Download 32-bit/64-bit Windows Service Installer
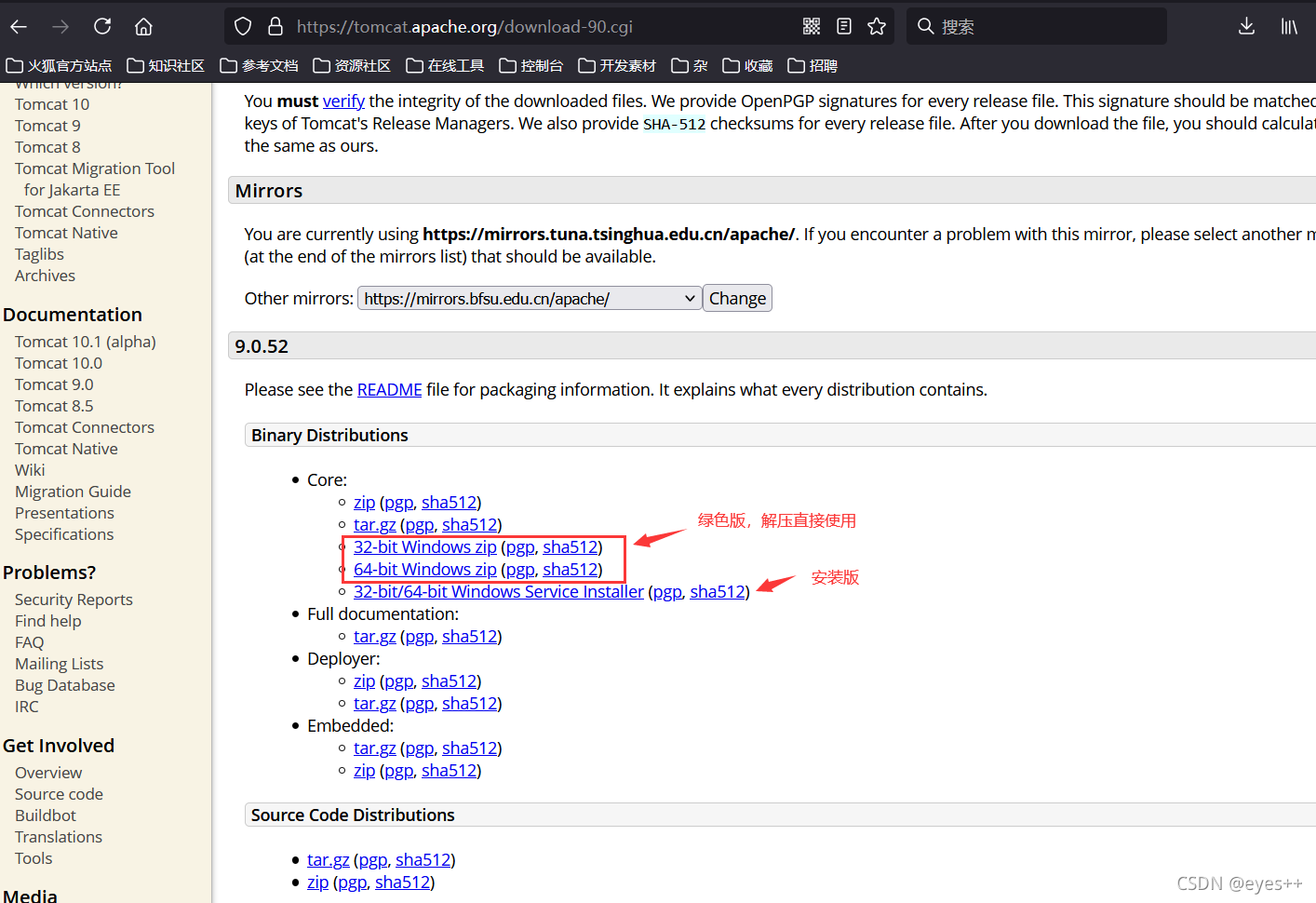 [x=499, y=592]
